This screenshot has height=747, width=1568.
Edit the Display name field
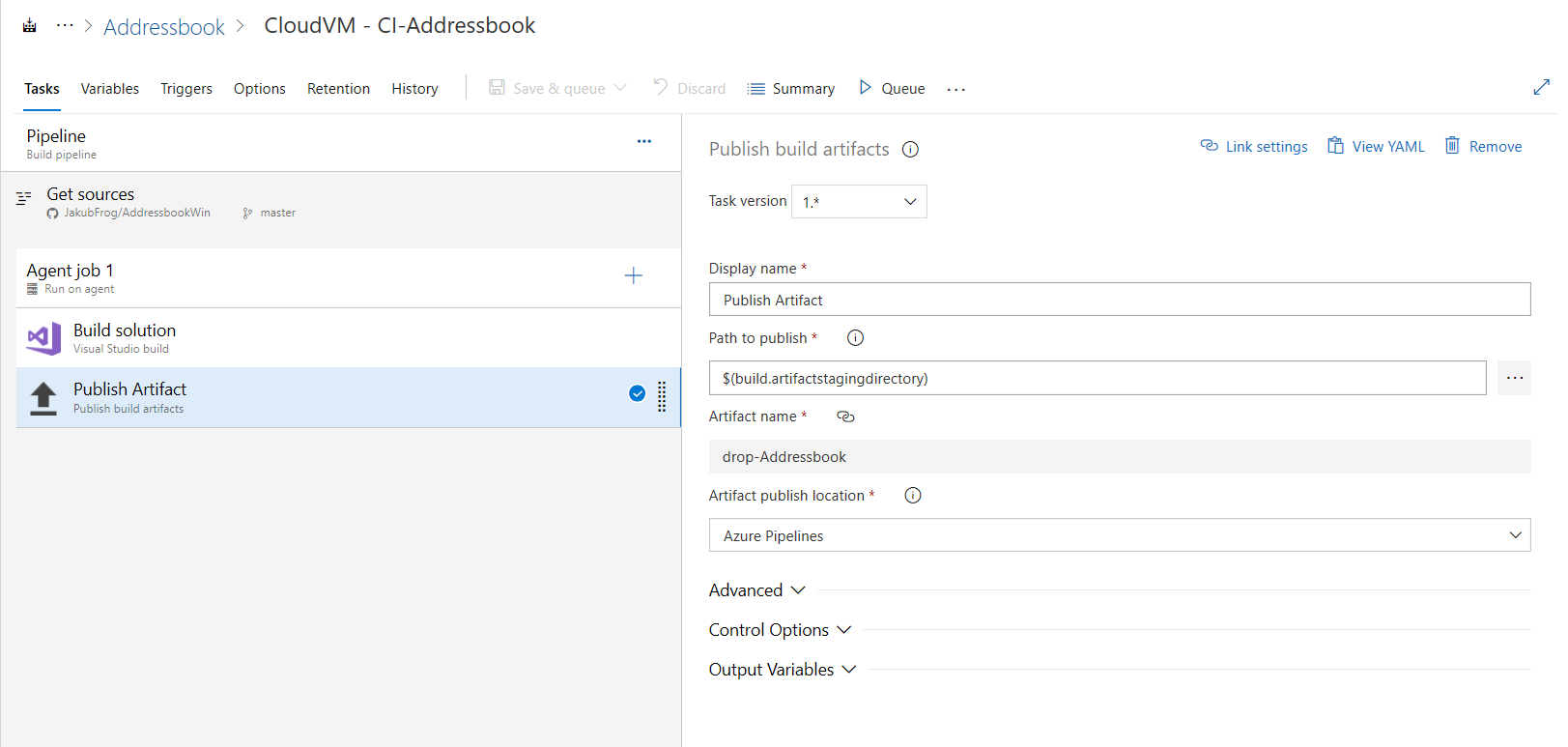1120,300
